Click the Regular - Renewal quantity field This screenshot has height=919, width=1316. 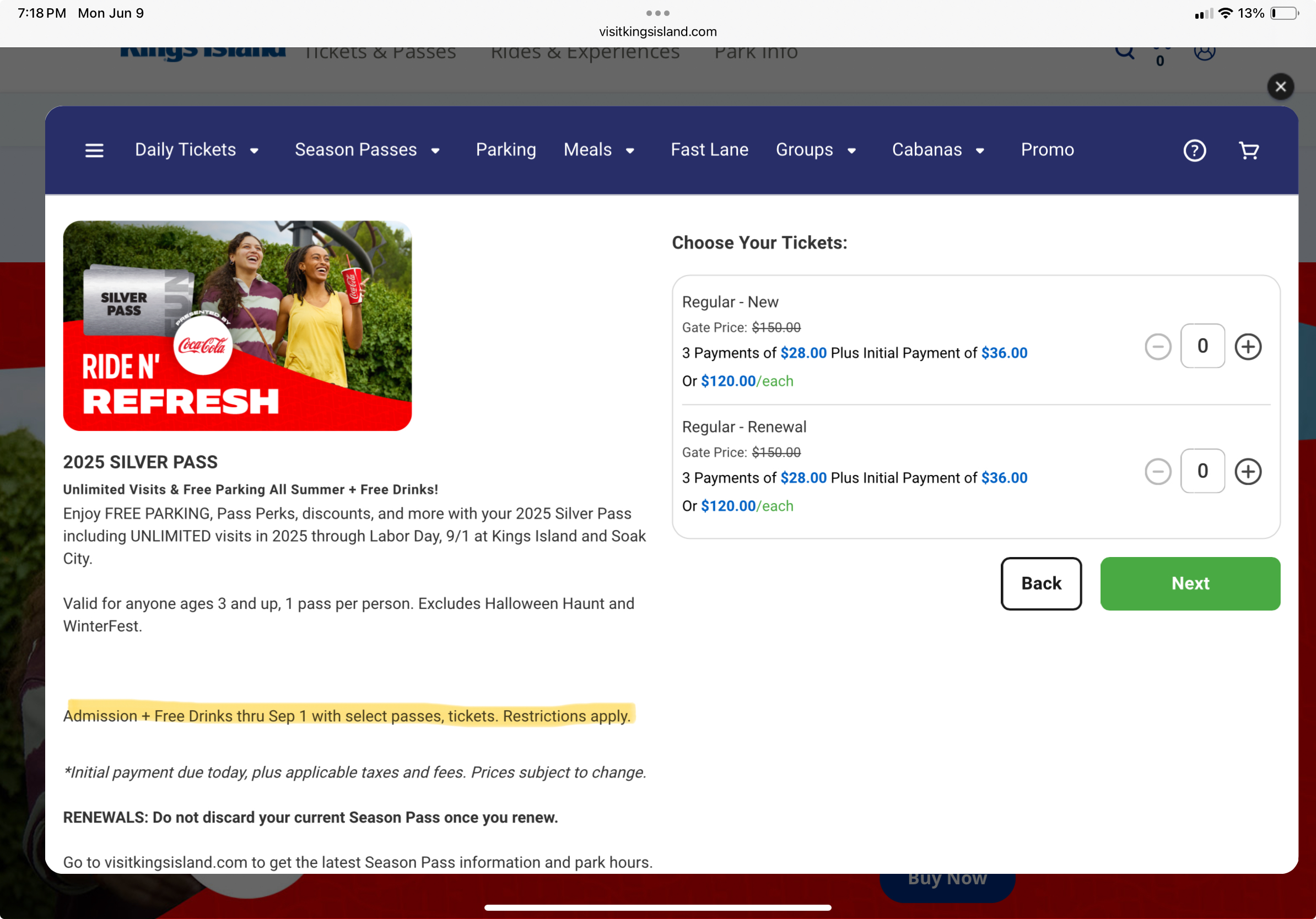[x=1202, y=471]
